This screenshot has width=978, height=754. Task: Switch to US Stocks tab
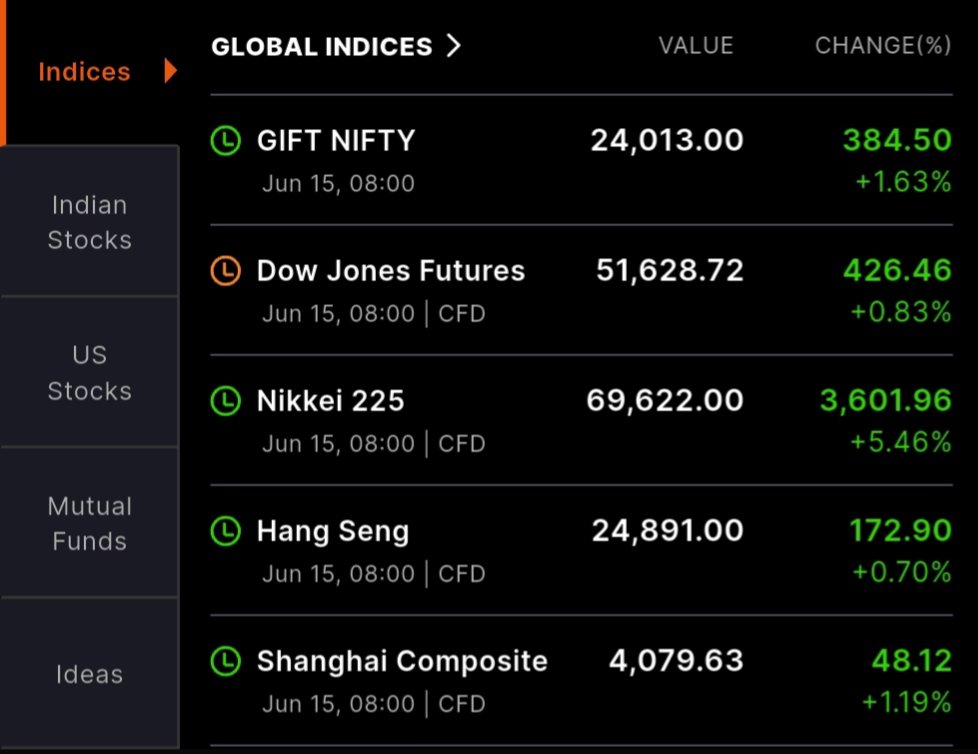90,372
